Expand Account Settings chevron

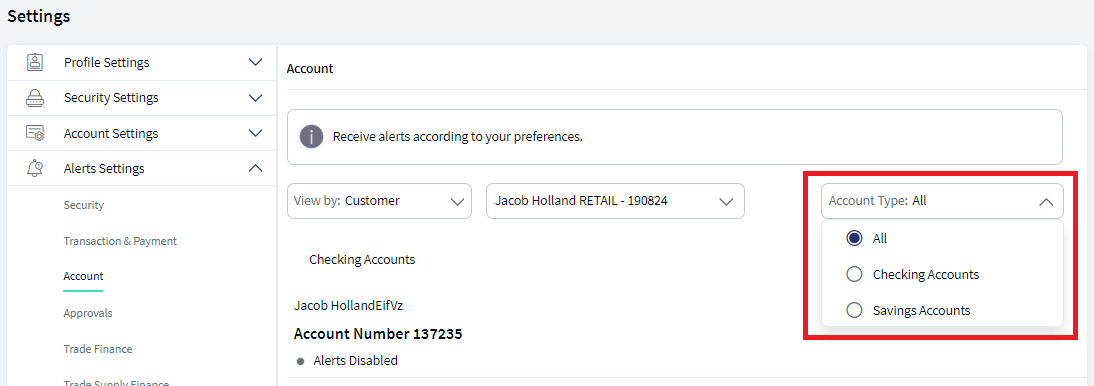pos(255,133)
